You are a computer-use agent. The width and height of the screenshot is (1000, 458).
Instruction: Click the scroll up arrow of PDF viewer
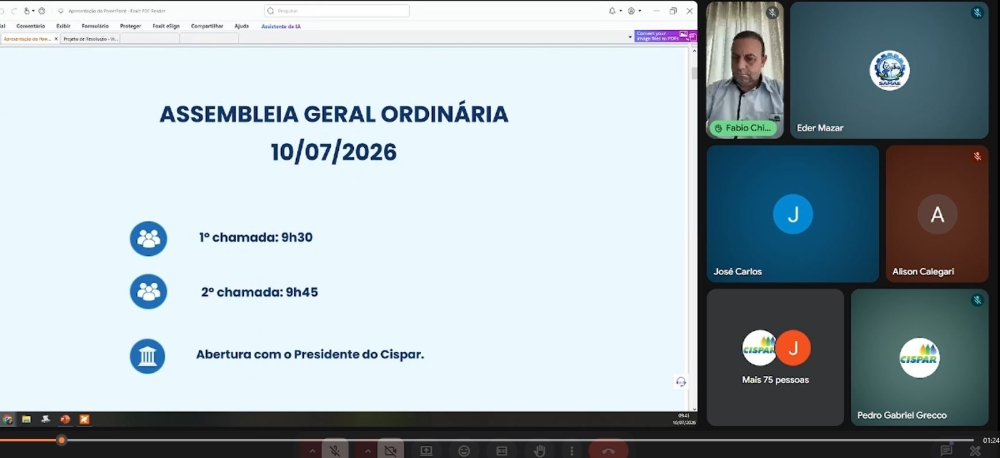(694, 50)
